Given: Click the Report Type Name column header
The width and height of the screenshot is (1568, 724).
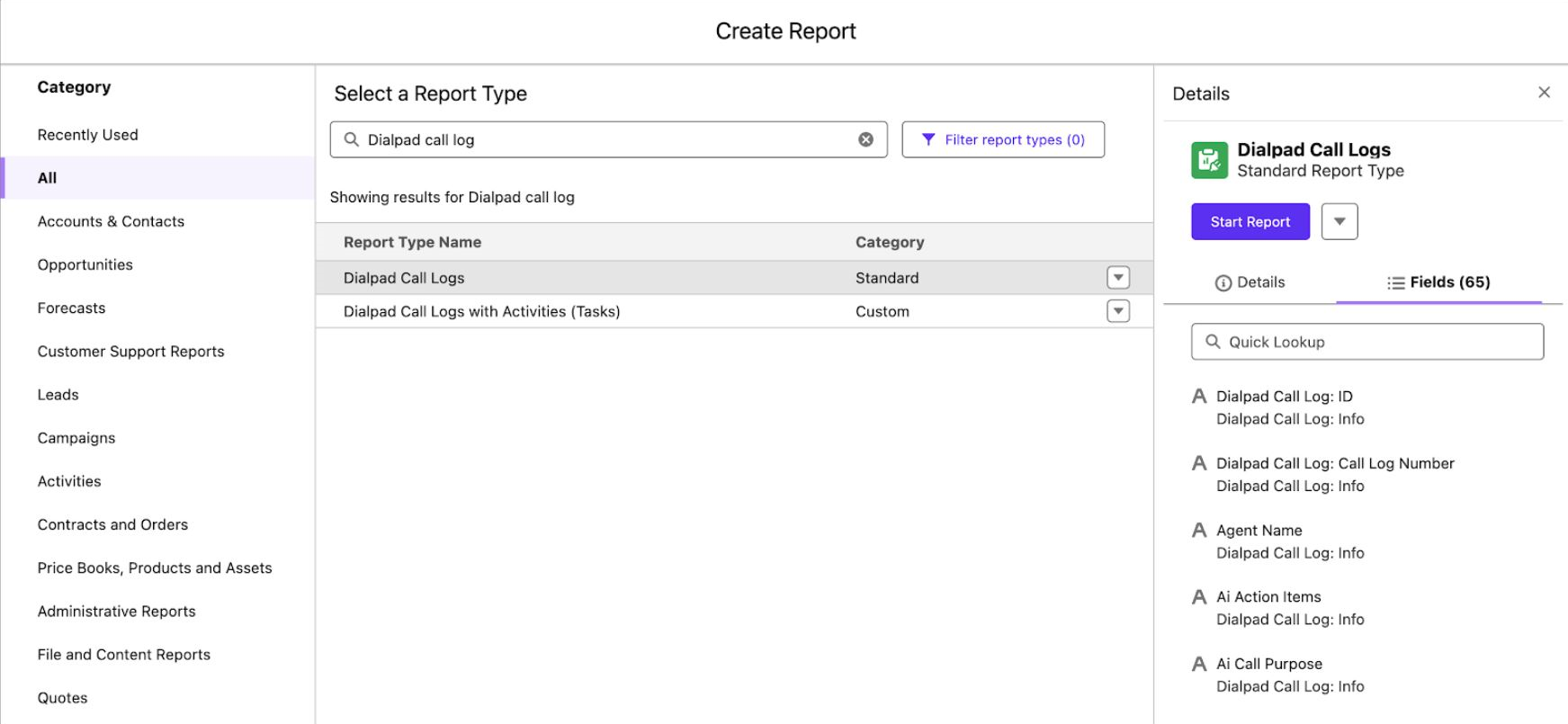Looking at the screenshot, I should point(412,242).
